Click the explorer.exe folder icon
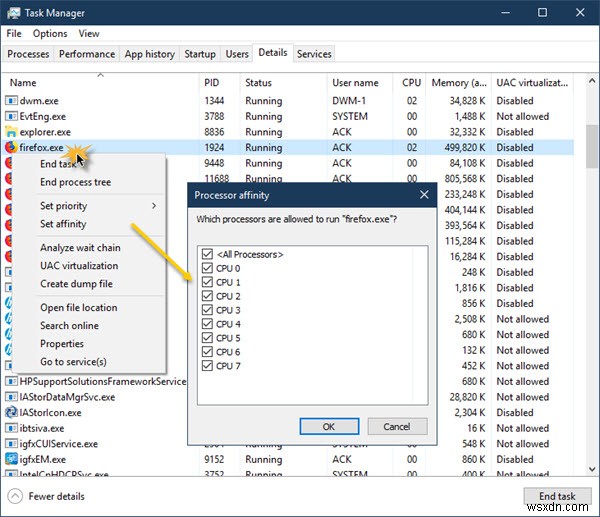The image size is (600, 517). [x=11, y=131]
